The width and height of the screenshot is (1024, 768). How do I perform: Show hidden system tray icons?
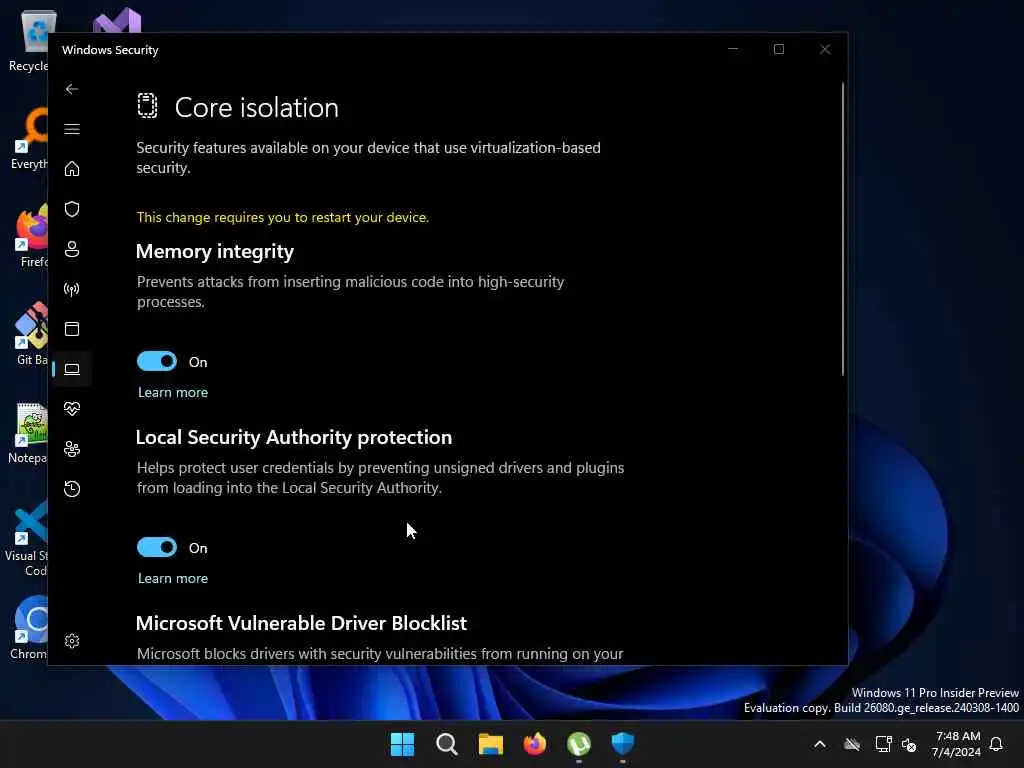click(820, 744)
